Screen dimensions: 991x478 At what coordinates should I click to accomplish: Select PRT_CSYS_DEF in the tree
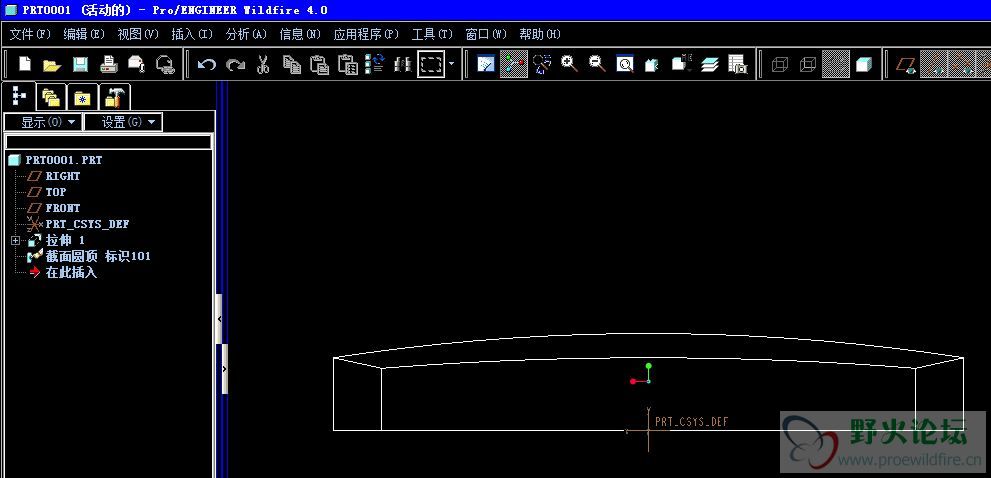click(x=87, y=224)
